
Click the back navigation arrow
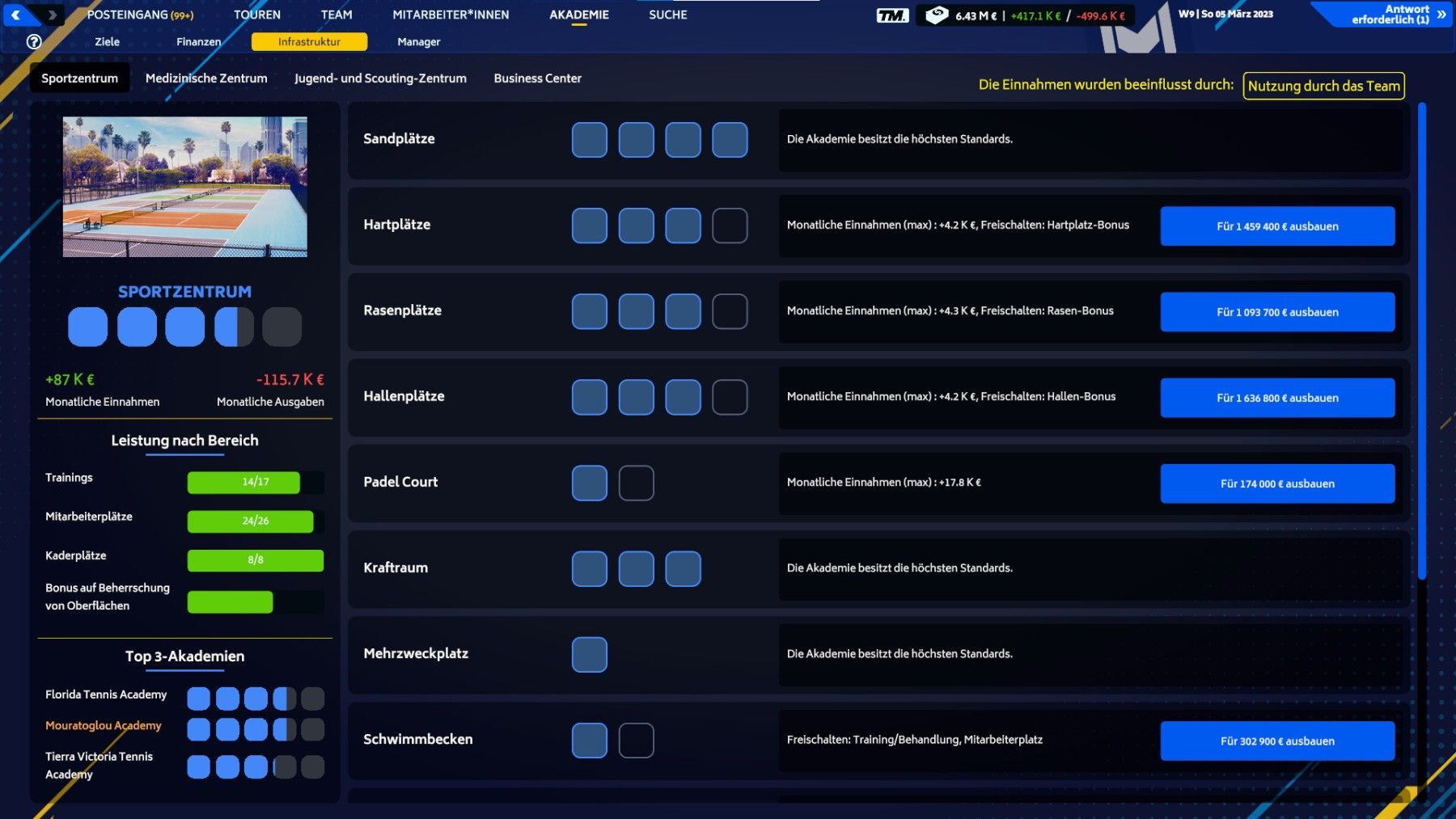click(x=15, y=15)
